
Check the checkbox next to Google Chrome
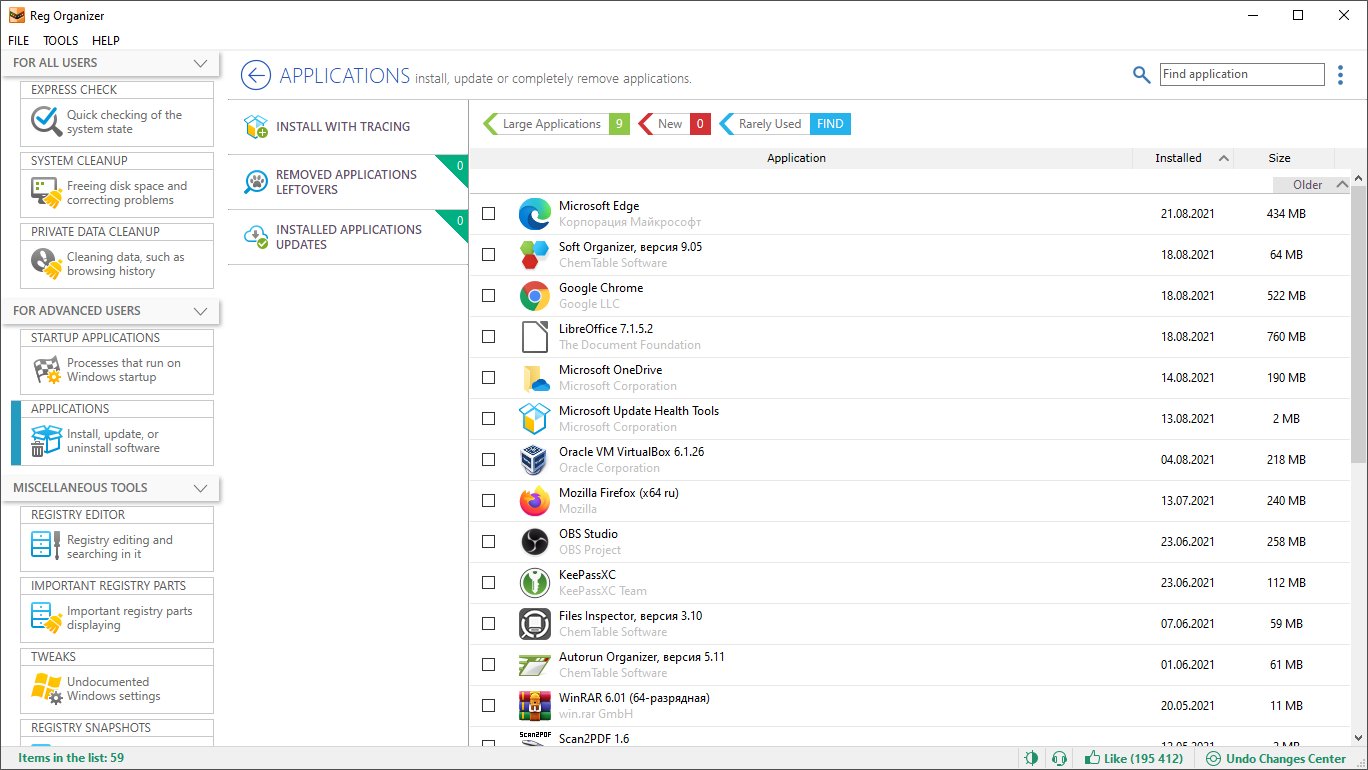(x=488, y=295)
